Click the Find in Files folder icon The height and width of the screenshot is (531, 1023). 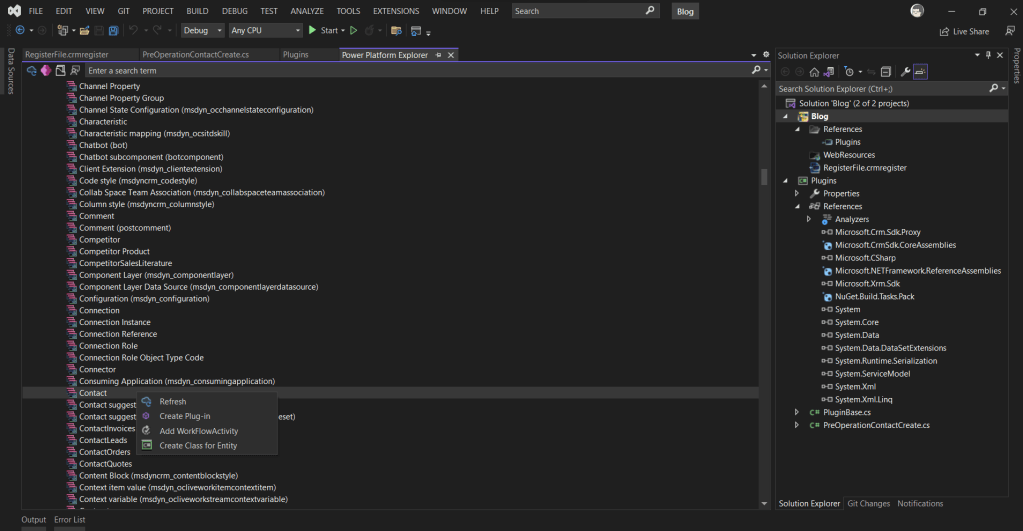coord(396,31)
